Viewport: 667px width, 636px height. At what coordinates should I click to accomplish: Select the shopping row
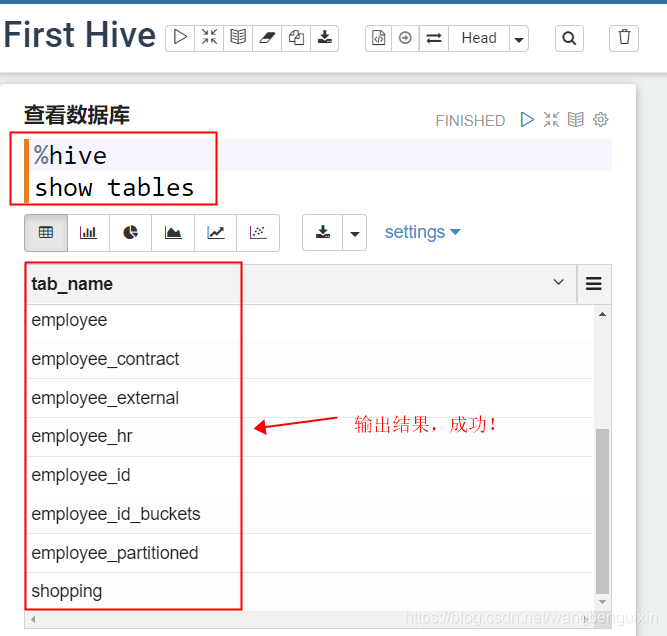tap(310, 591)
